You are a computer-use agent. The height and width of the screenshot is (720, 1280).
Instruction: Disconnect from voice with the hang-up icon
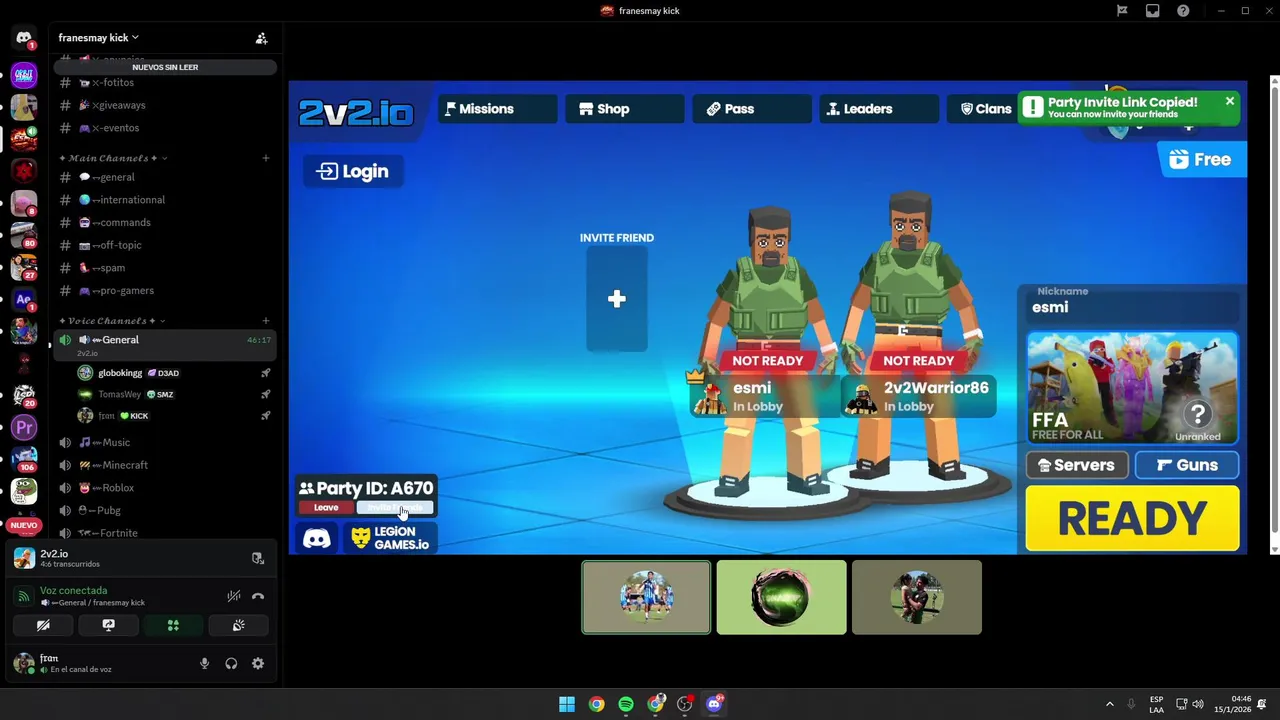258,596
